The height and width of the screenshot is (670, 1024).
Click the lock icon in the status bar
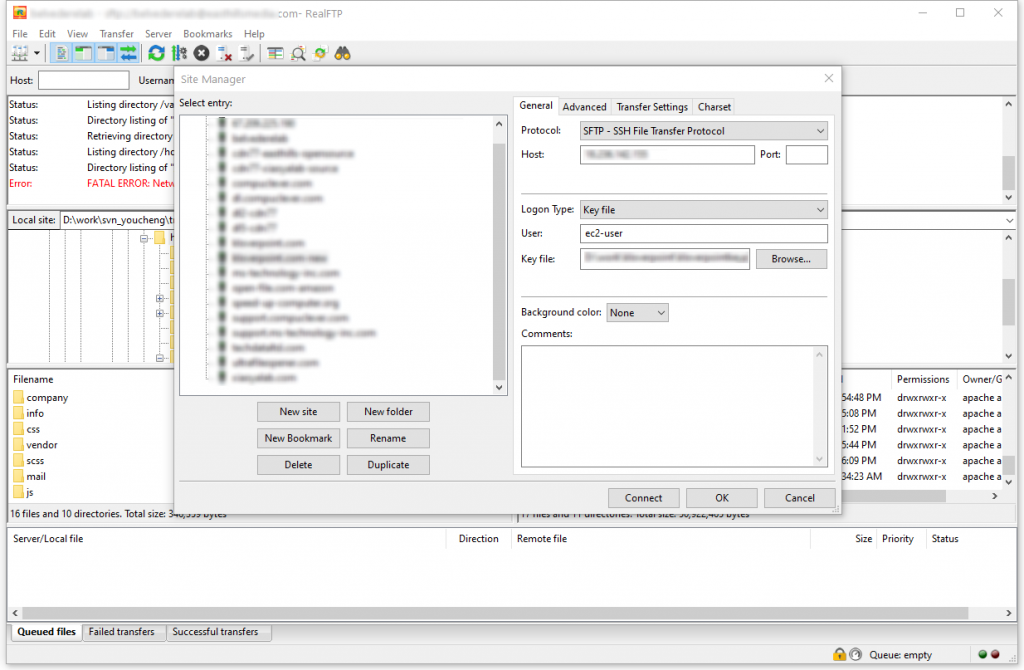coord(839,655)
